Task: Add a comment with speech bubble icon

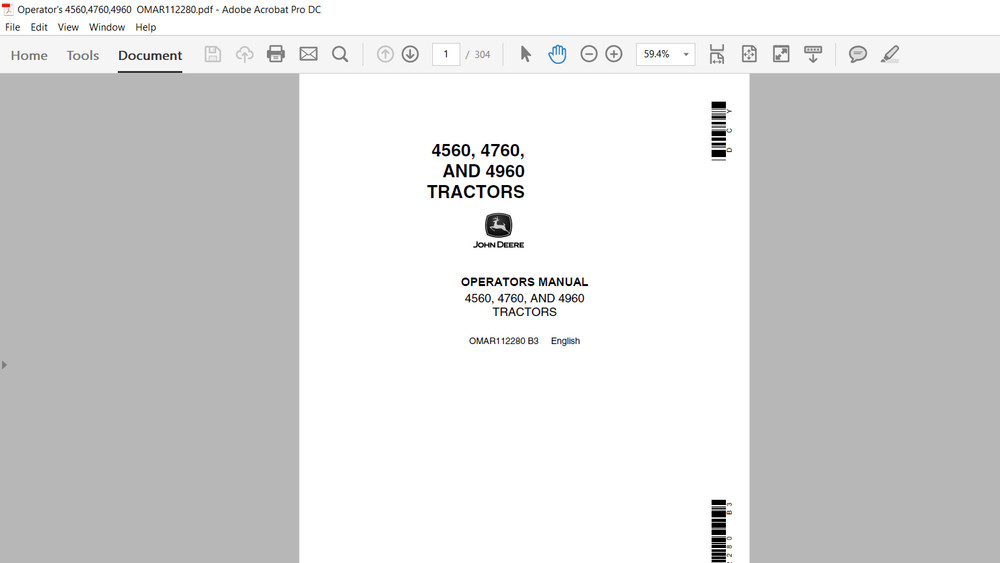Action: 857,54
